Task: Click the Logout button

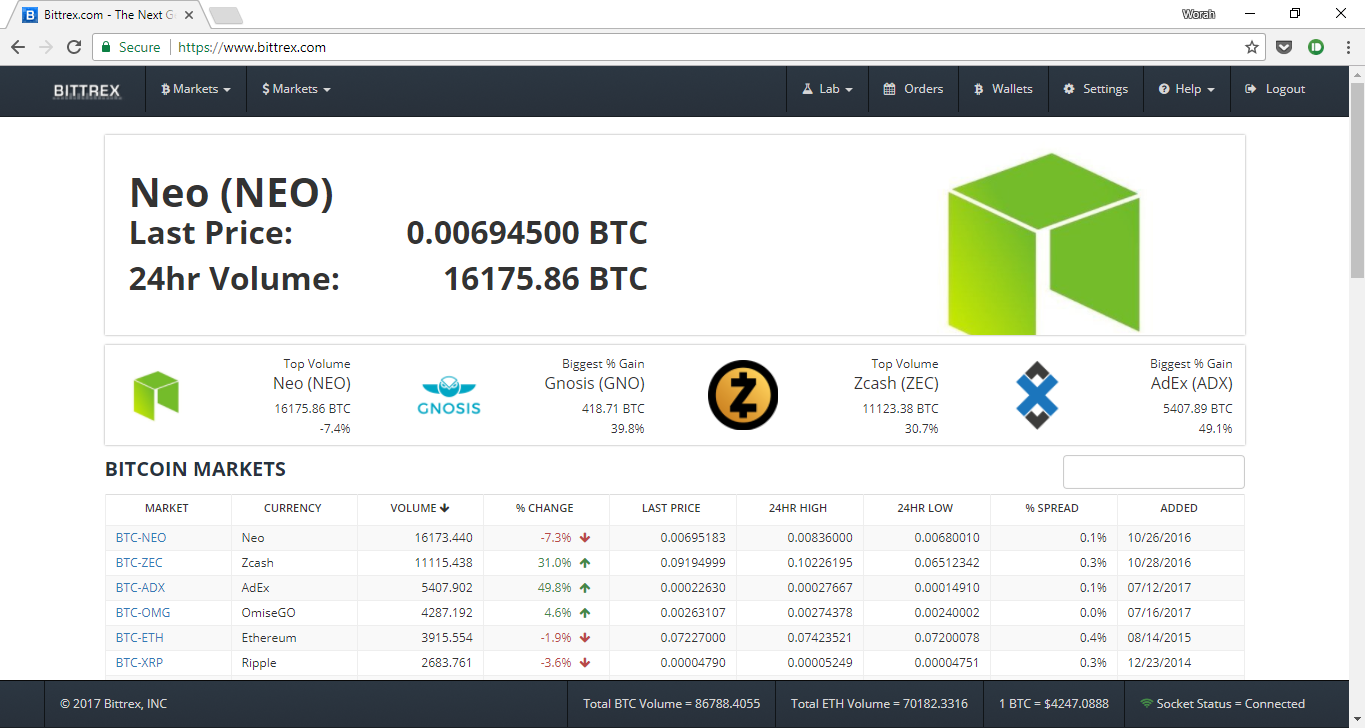Action: 1275,90
